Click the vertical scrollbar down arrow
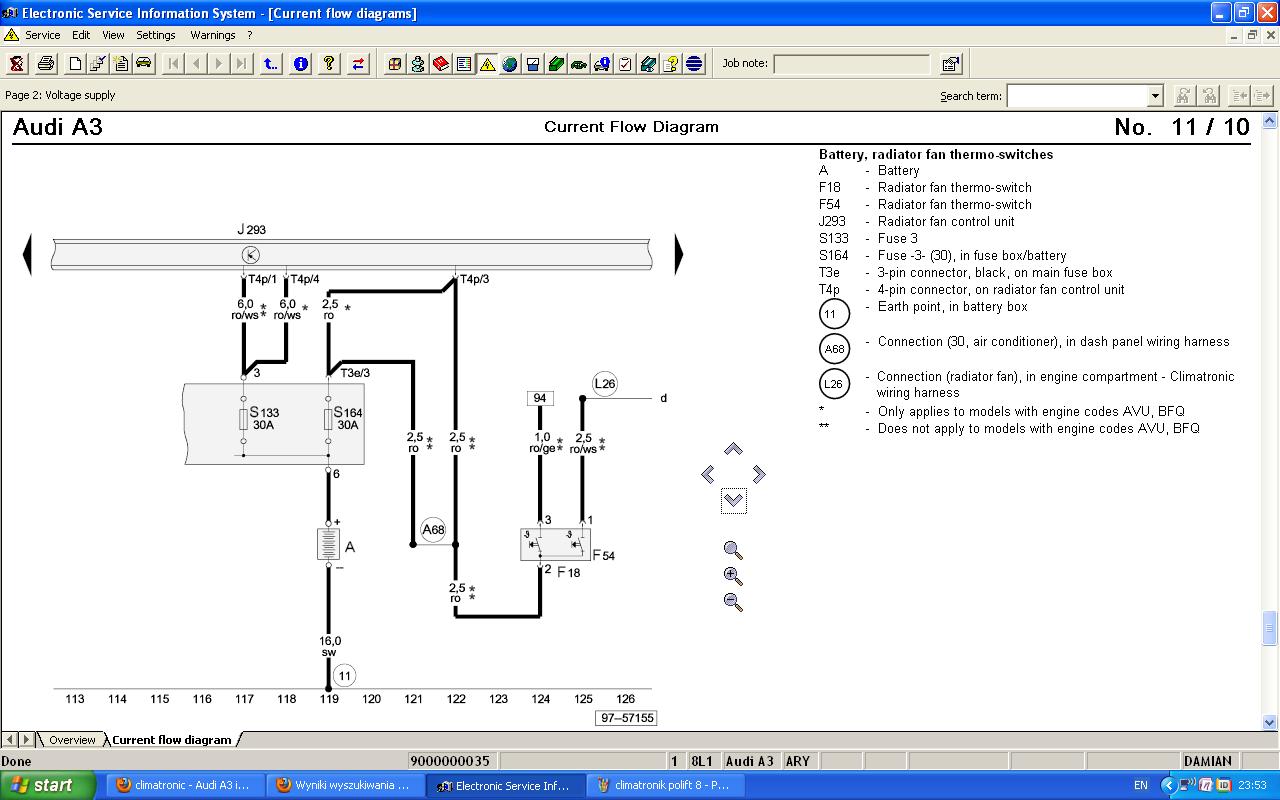This screenshot has height=800, width=1280. point(1270,722)
